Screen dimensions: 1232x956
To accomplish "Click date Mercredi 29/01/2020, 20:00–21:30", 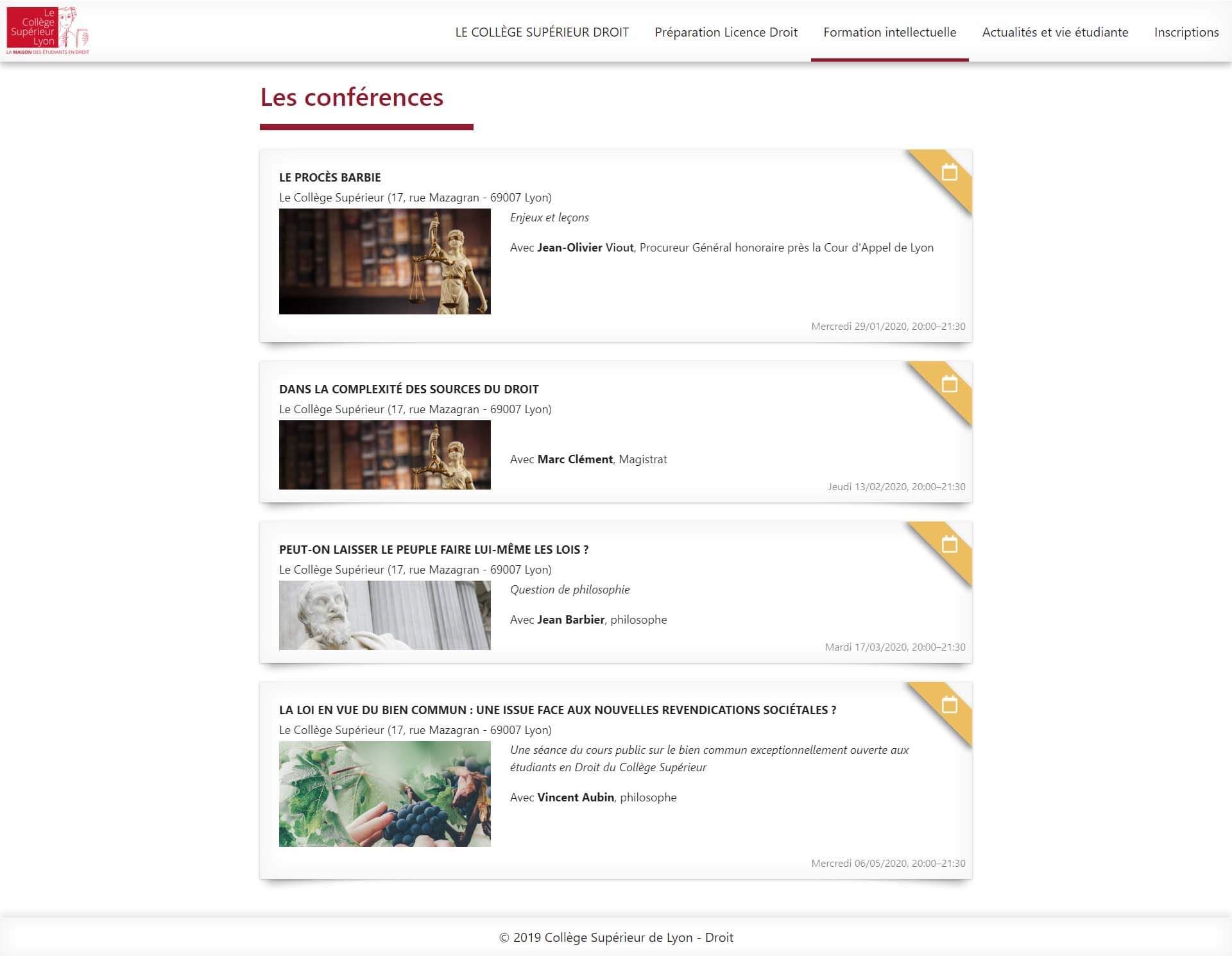I will click(x=888, y=327).
